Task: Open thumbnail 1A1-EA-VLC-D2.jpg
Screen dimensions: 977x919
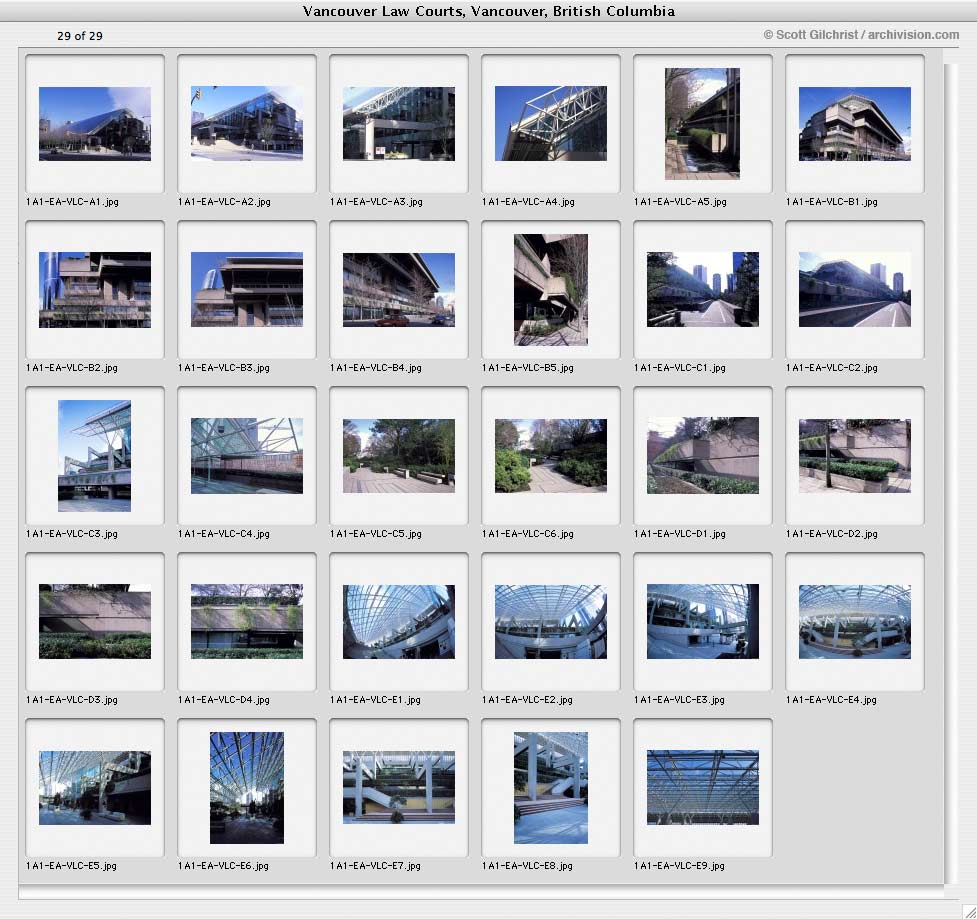Action: click(855, 456)
